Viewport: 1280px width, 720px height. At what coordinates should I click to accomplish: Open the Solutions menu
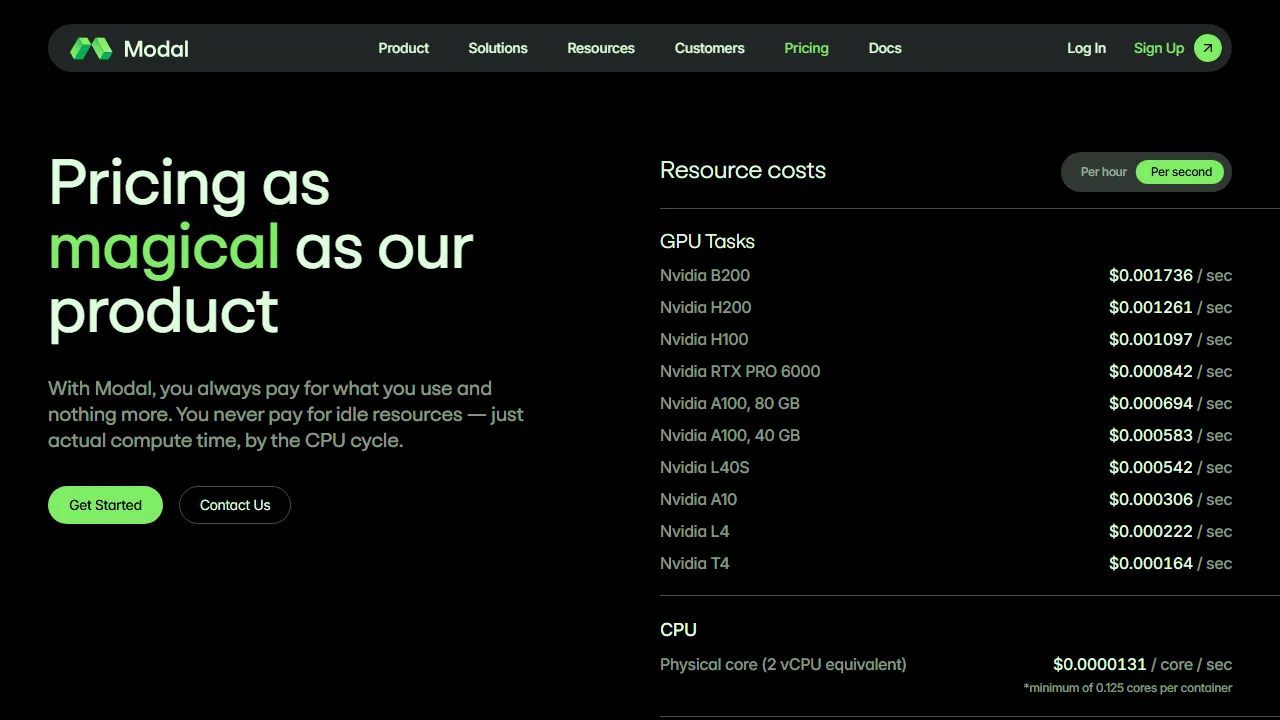498,48
